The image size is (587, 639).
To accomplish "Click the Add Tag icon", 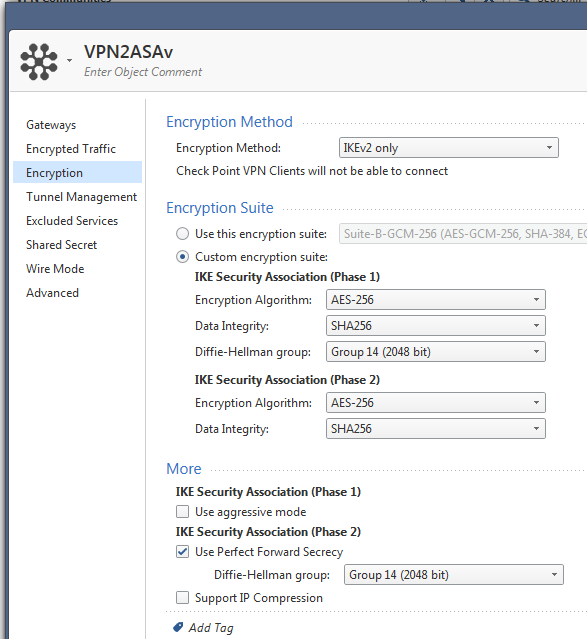I will [x=178, y=627].
